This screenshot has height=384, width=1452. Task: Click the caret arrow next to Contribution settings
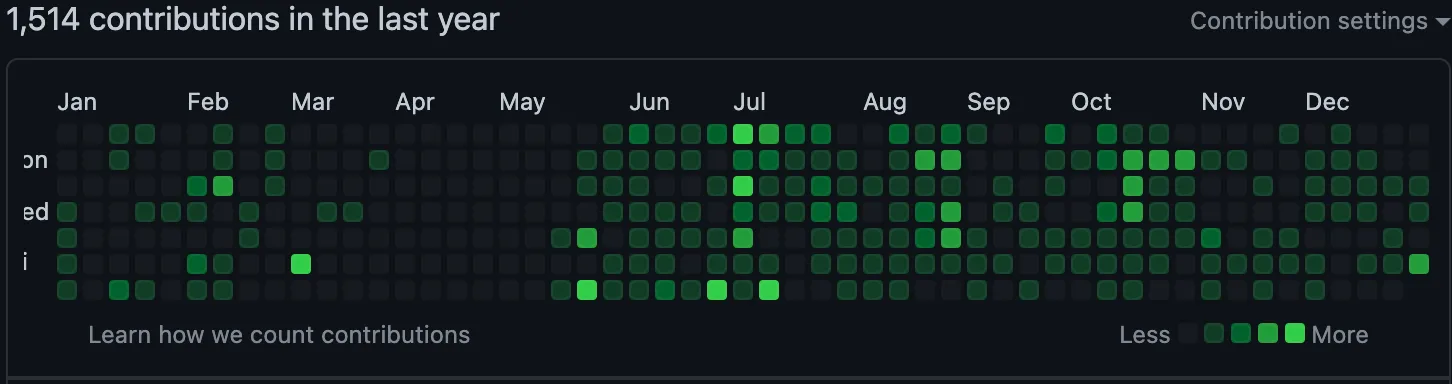(x=1442, y=22)
